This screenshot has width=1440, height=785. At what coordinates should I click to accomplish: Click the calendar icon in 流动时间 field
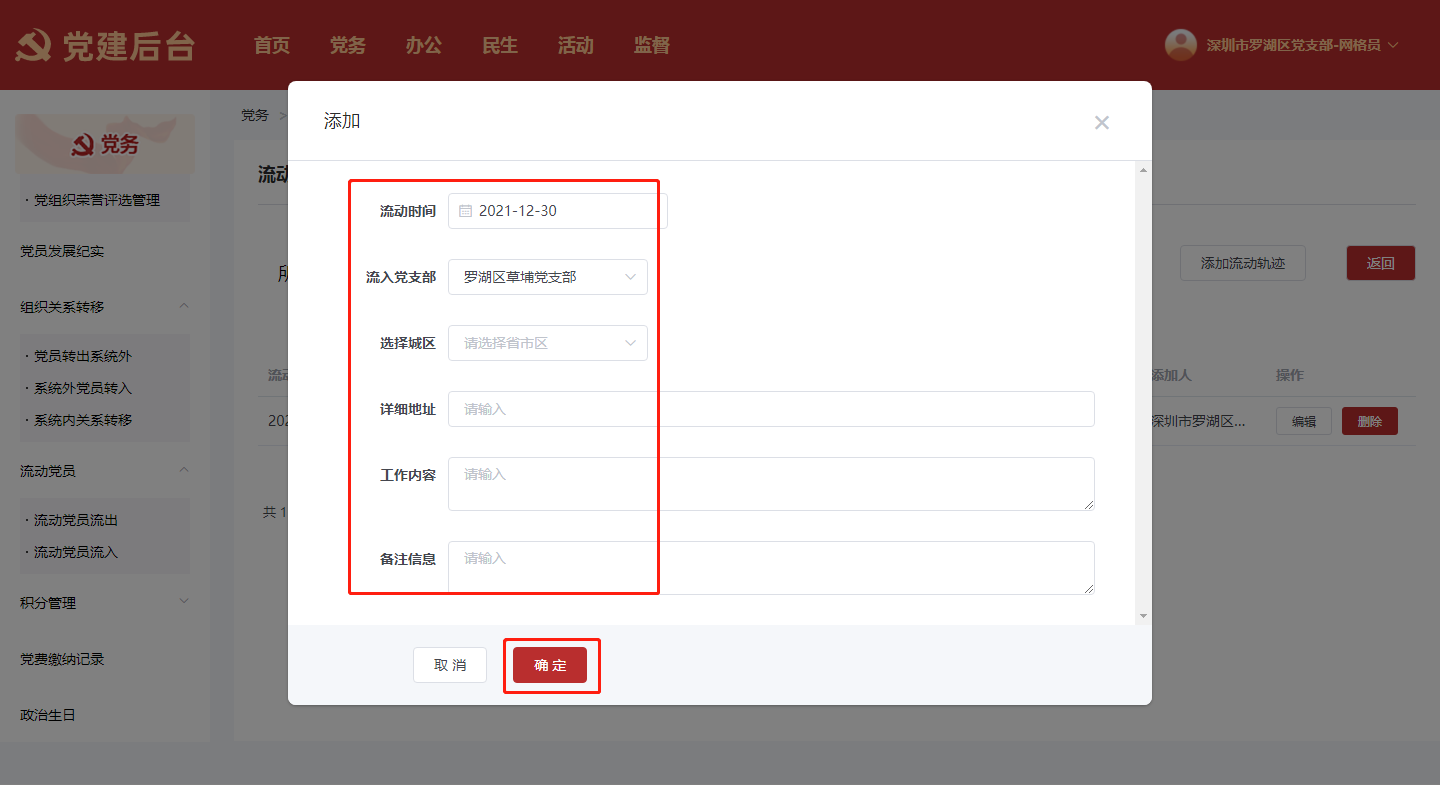465,211
